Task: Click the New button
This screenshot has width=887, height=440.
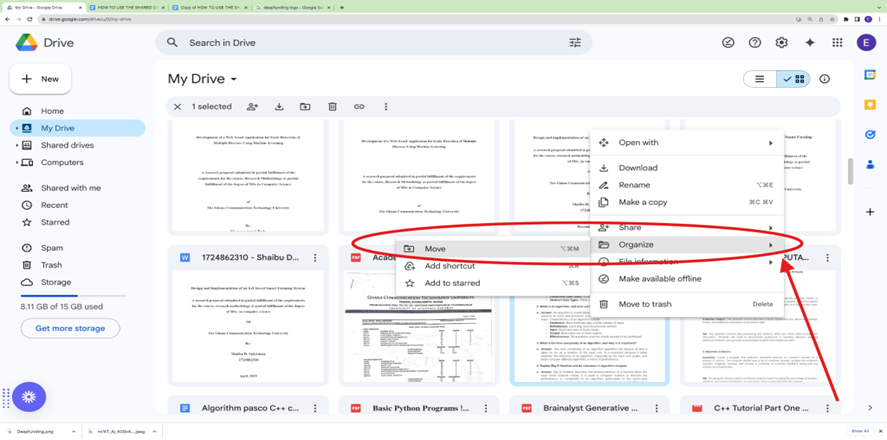Action: (40, 78)
